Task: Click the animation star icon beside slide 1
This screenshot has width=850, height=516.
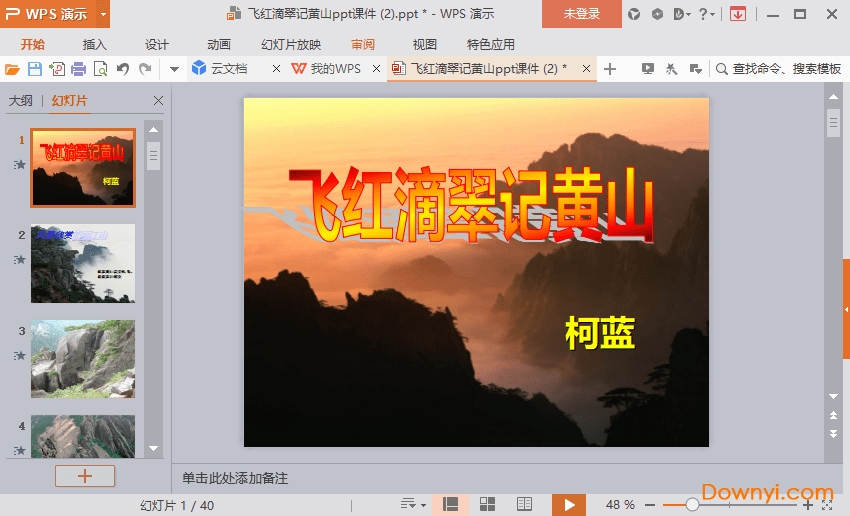Action: pos(20,164)
